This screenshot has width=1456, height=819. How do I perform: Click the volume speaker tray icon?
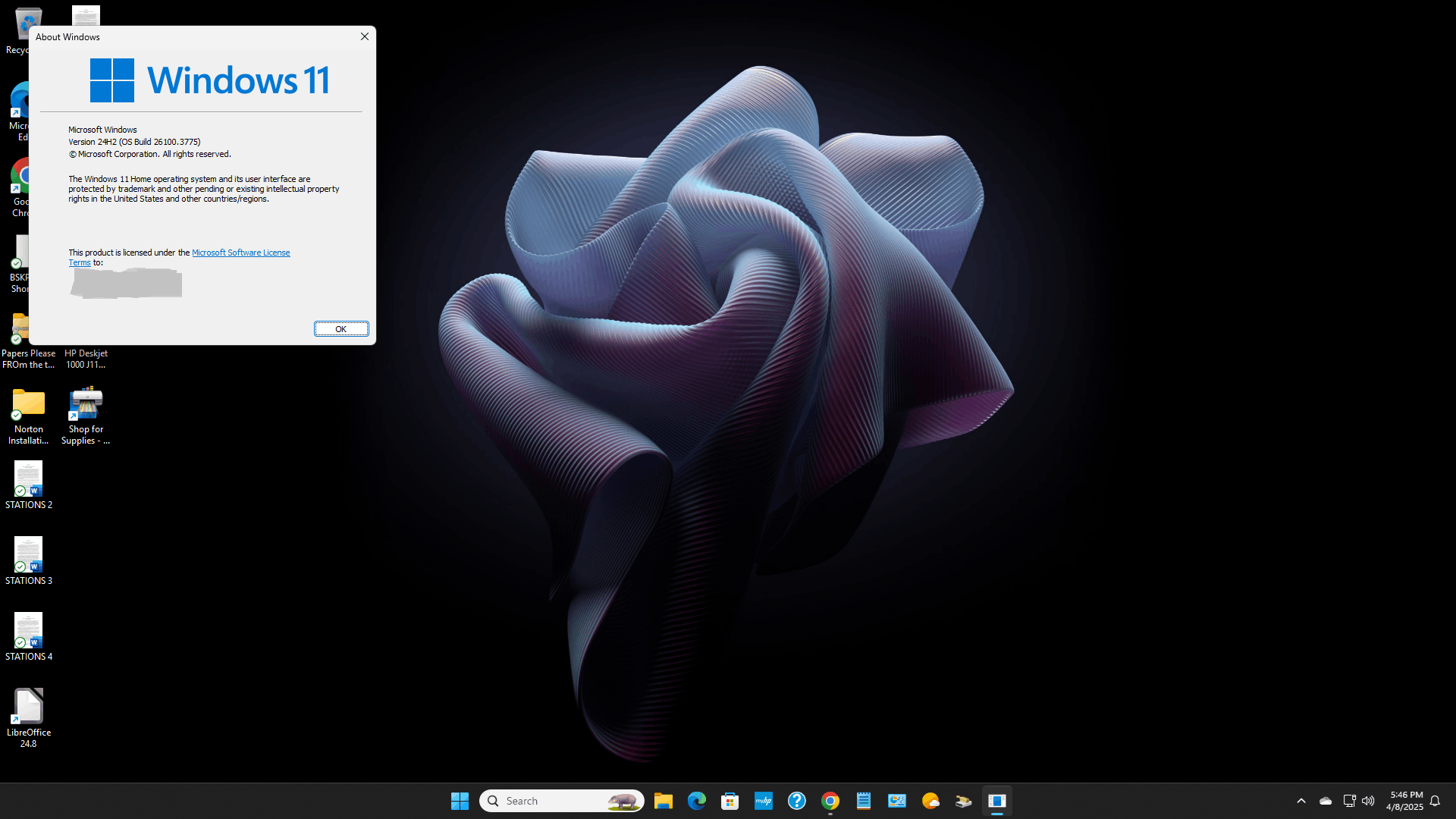pos(1368,801)
